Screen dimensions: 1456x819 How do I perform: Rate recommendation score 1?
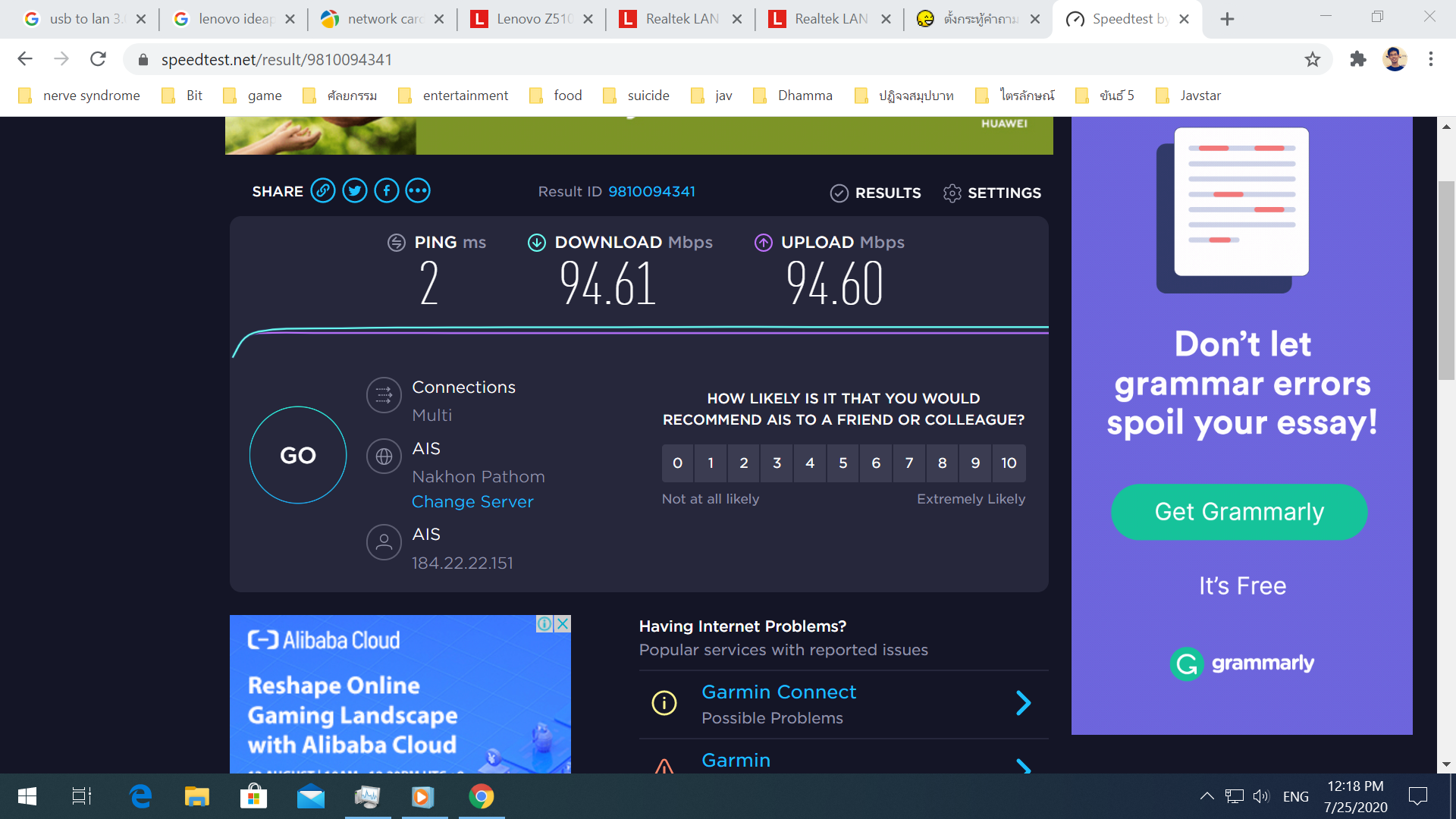click(x=711, y=463)
